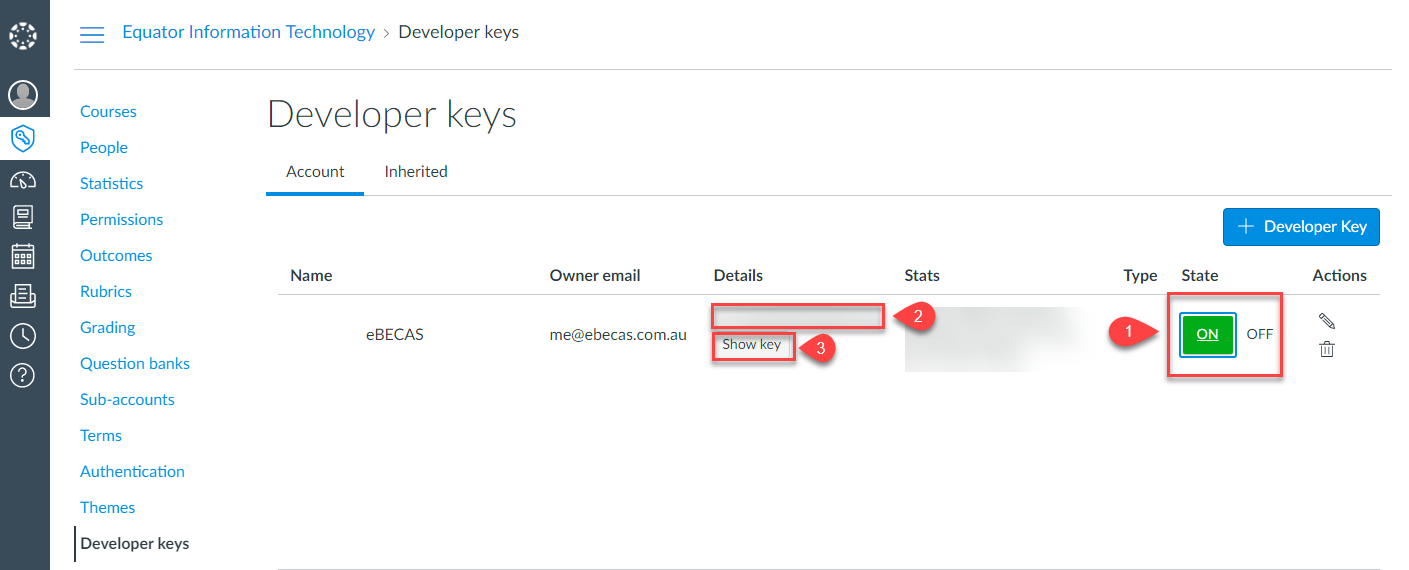
Task: Delete eBECAS key with trash icon
Action: 1327,349
